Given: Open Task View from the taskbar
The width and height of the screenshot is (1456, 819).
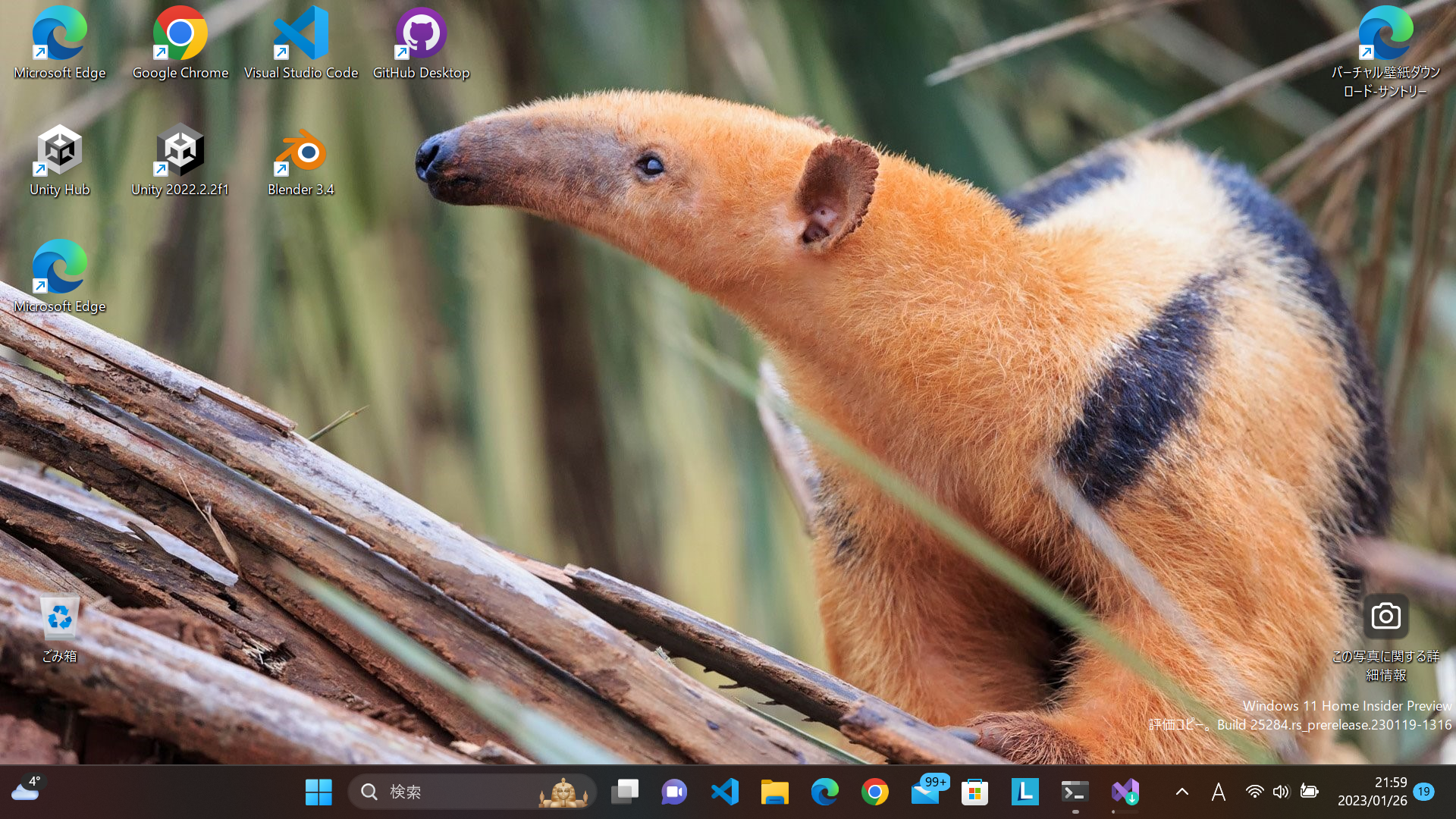Looking at the screenshot, I should (624, 792).
